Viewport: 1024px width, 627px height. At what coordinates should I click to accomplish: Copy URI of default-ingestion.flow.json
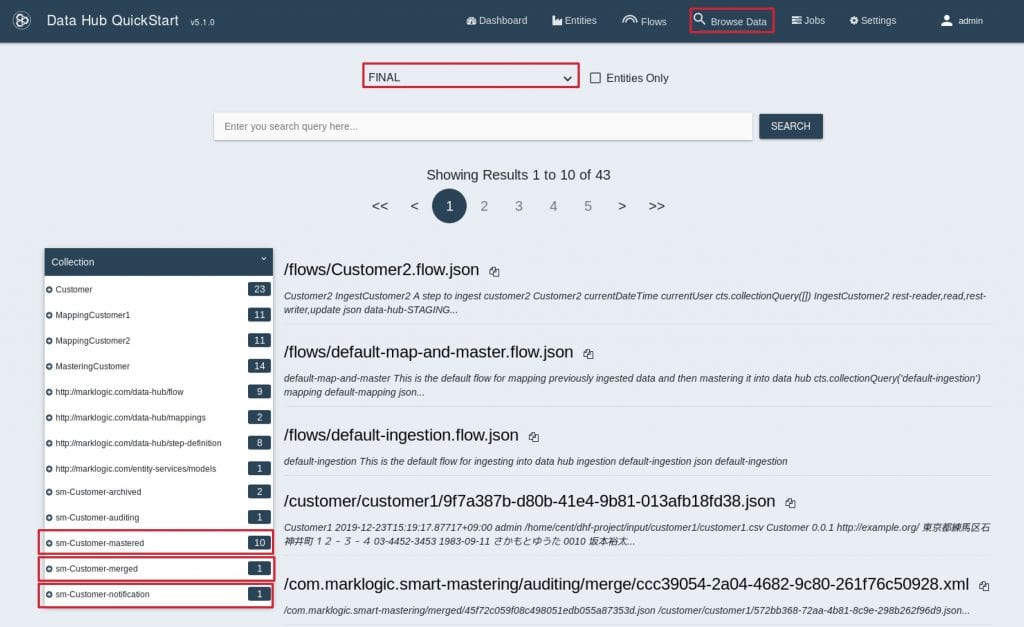534,437
